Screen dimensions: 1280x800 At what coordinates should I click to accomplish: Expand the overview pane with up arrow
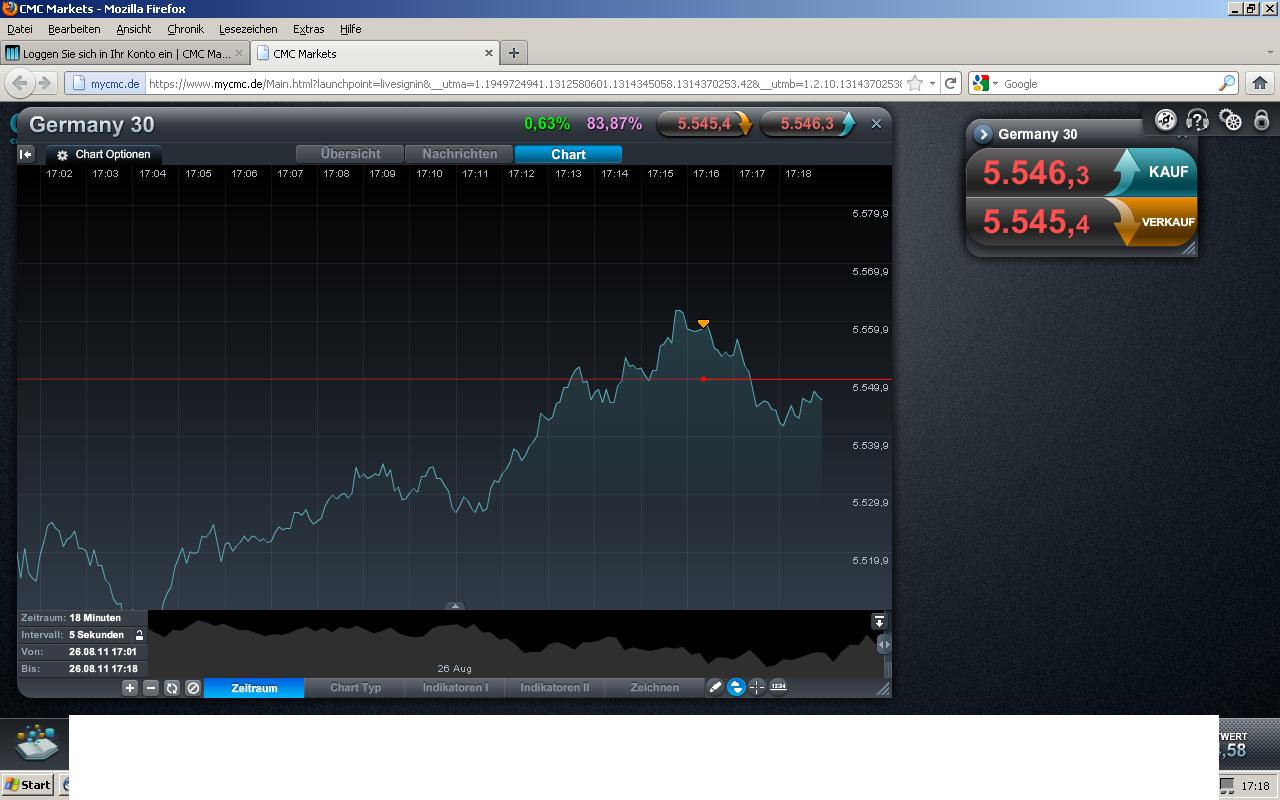tap(455, 606)
